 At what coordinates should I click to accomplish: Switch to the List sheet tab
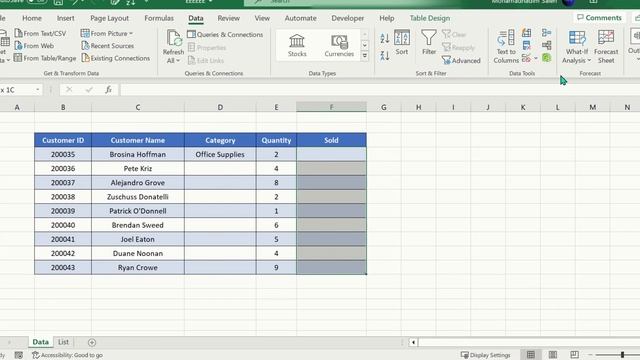point(63,342)
